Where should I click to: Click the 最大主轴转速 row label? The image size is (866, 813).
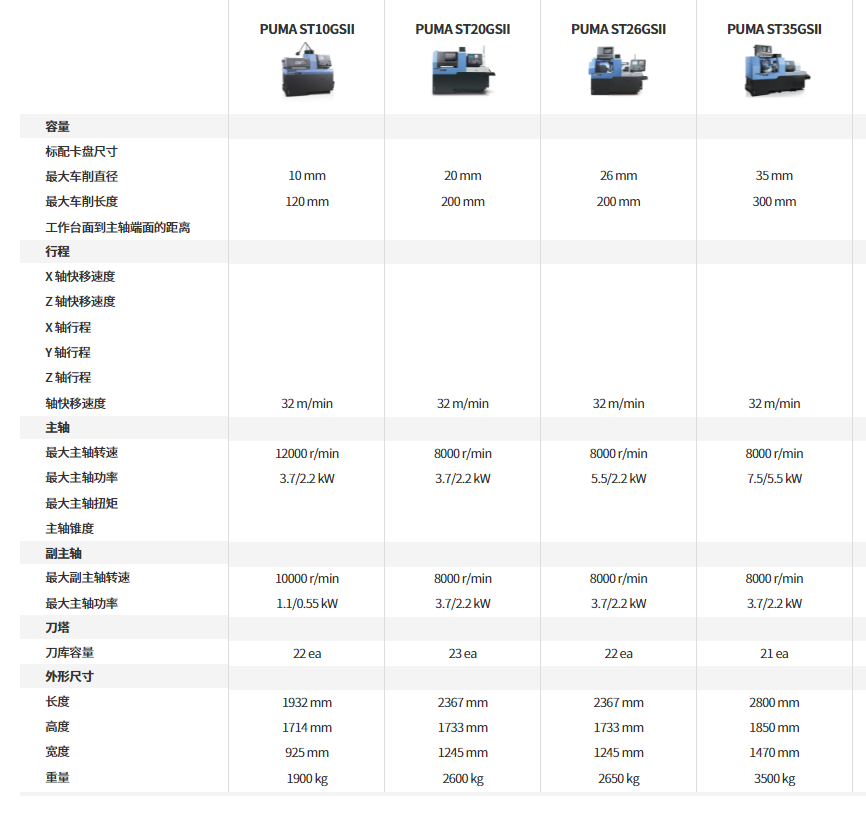click(x=82, y=453)
